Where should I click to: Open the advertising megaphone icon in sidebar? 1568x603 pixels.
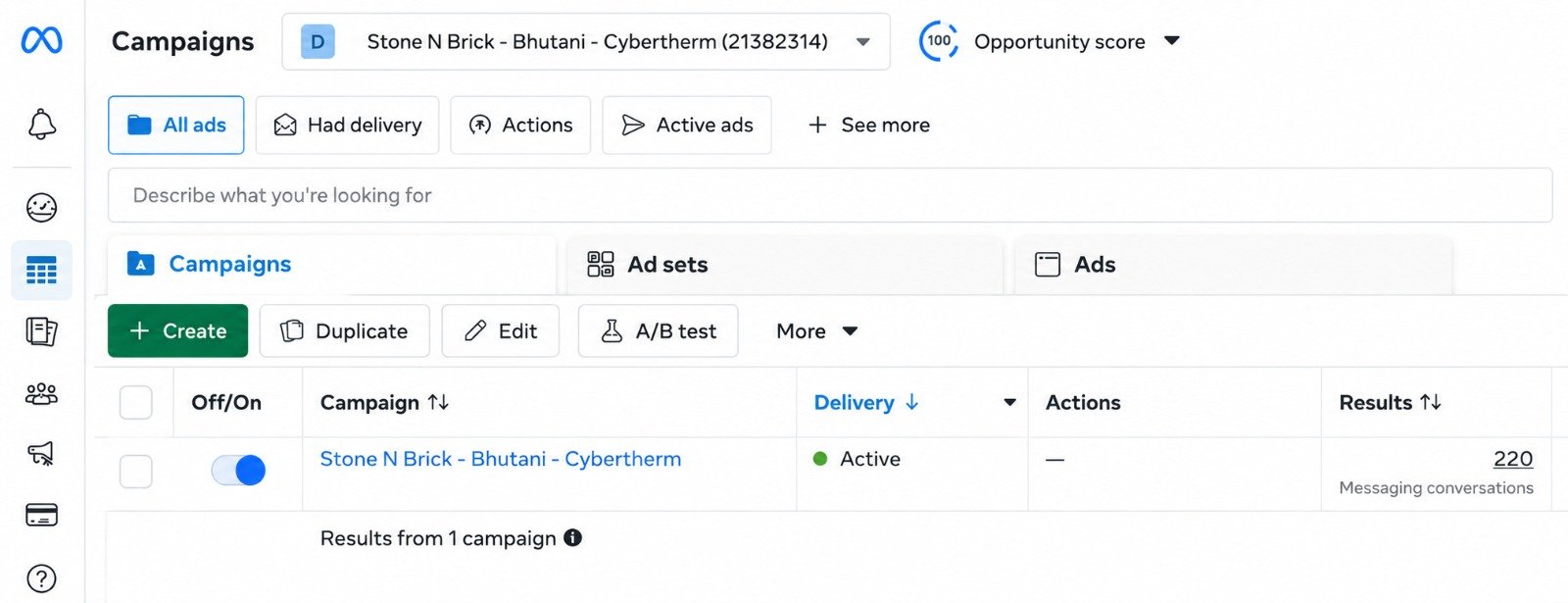pyautogui.click(x=41, y=453)
